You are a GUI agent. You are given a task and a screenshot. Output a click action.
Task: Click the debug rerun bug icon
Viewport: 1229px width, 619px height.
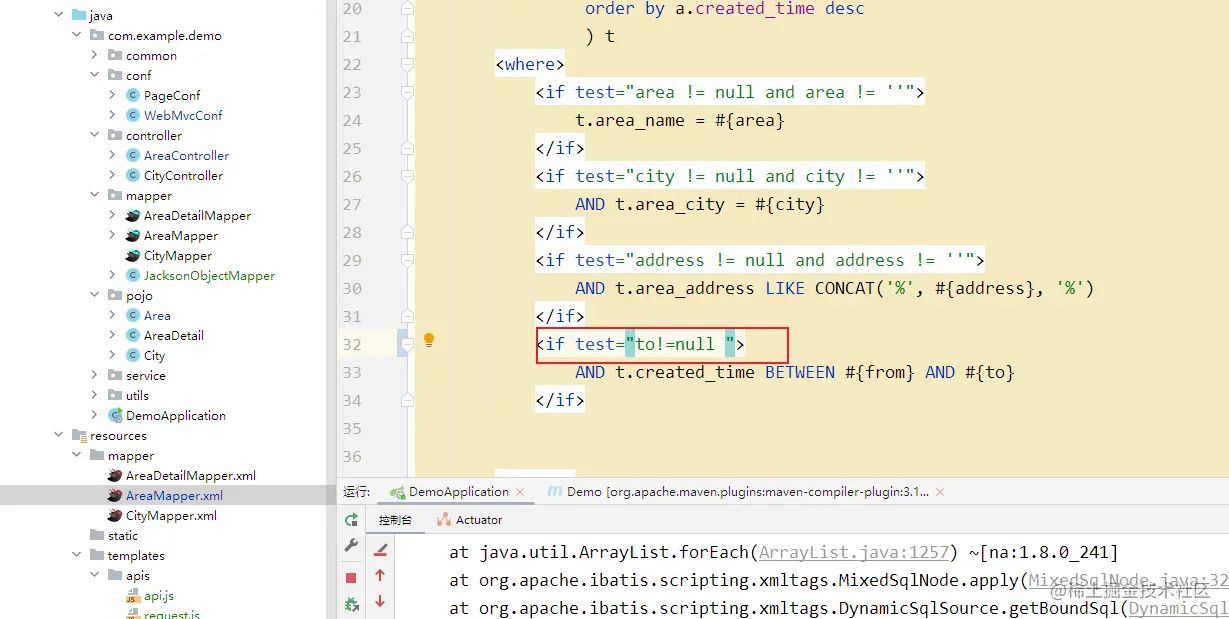[351, 604]
